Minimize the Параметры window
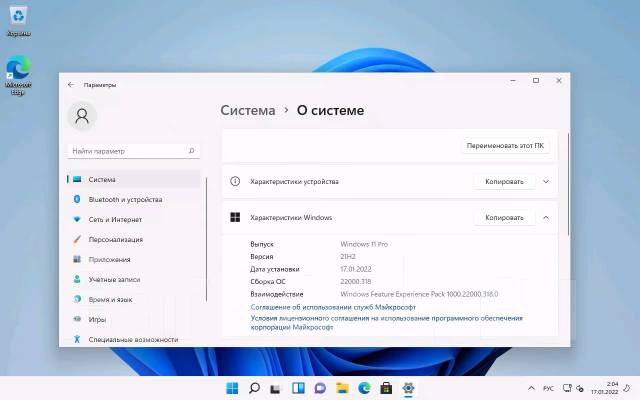 (513, 81)
